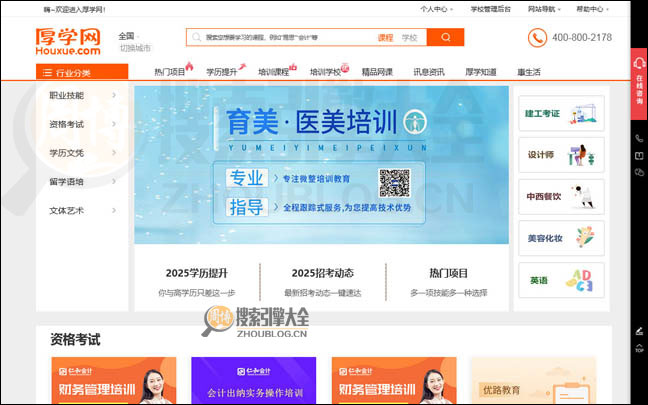Screen dimensions: 648x405
Task: Open the 全国 city switcher
Action: click(x=129, y=36)
